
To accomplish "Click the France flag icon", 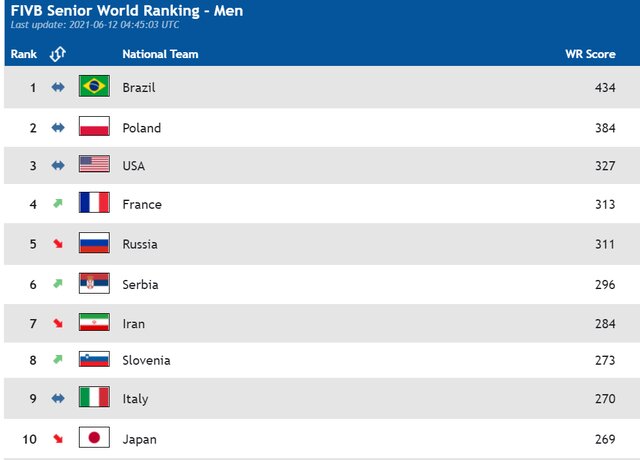I will coord(94,202).
